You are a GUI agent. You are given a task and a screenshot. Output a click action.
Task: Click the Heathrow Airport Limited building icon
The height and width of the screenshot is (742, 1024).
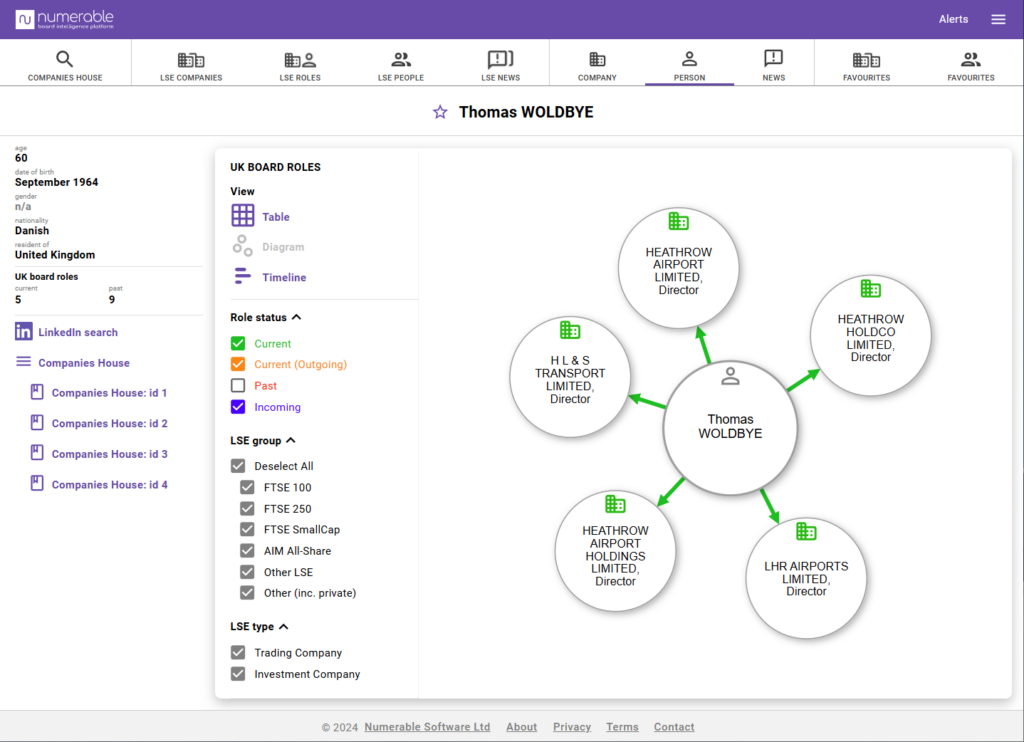tap(679, 221)
